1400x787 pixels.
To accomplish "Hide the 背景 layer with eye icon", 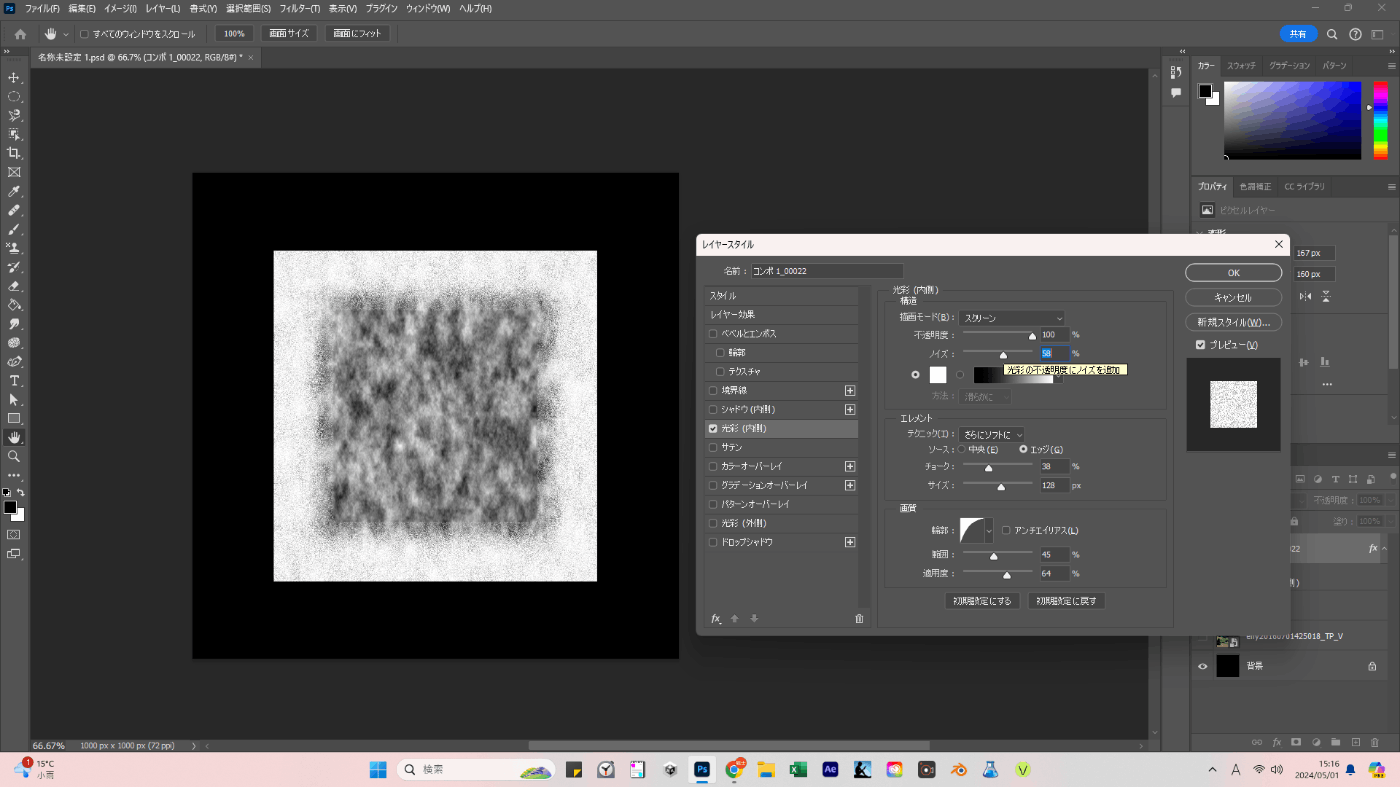I will pos(1202,666).
